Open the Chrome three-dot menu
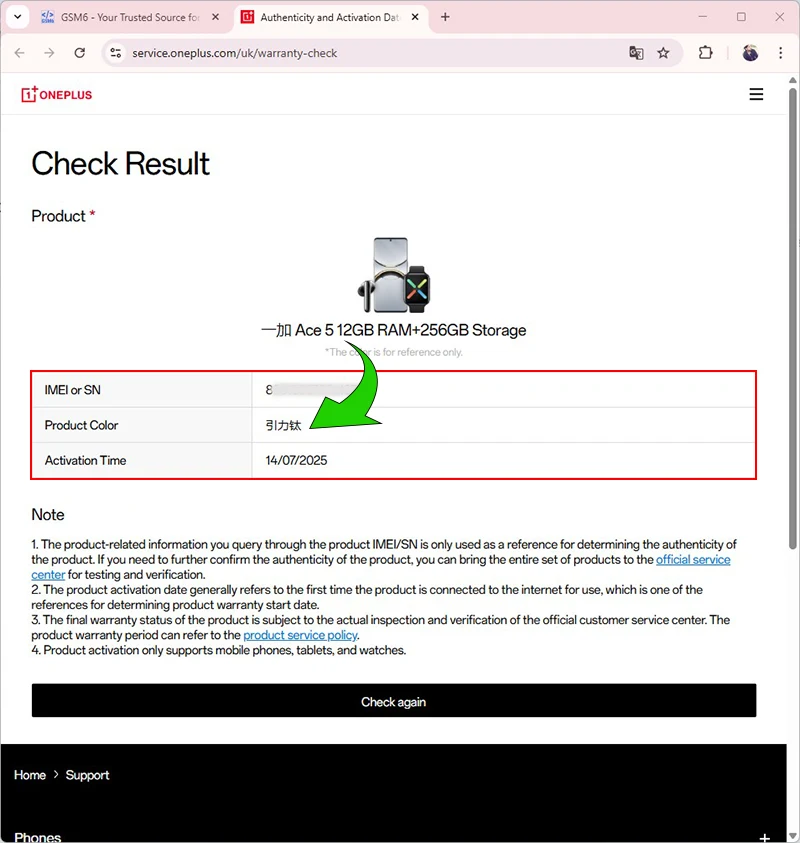This screenshot has height=843, width=800. [780, 53]
